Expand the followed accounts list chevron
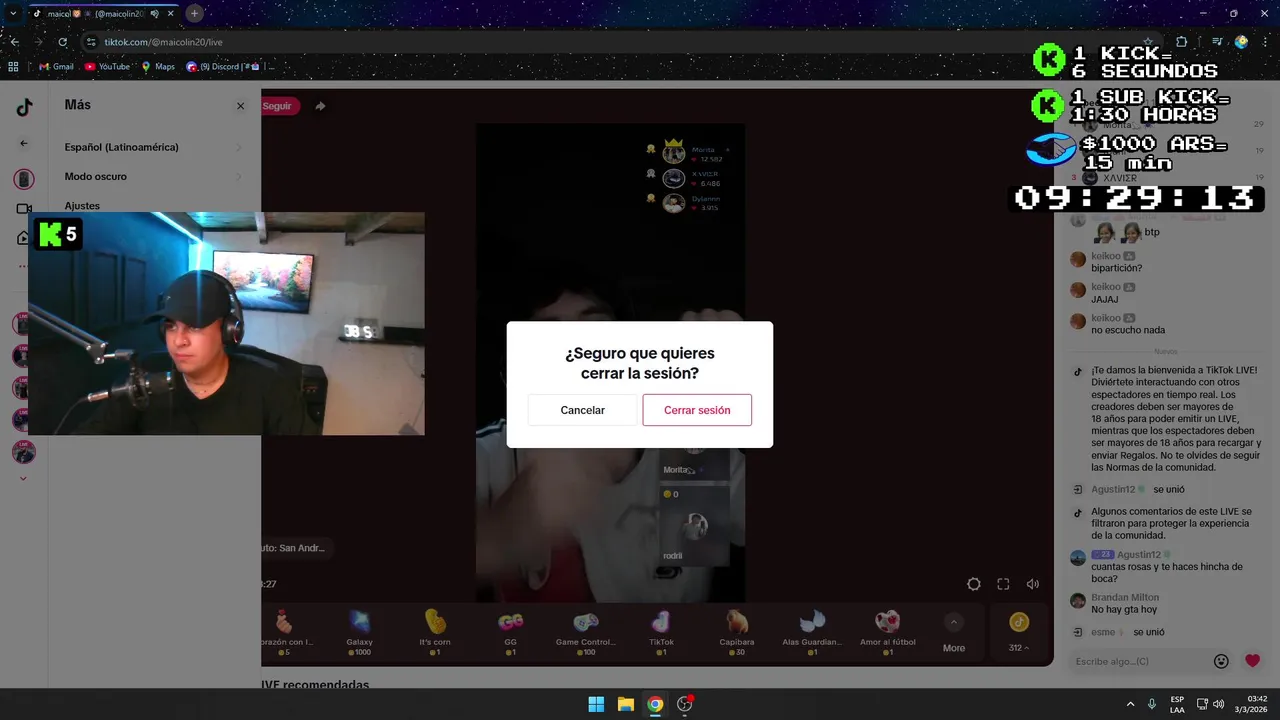Viewport: 1280px width, 720px height. pyautogui.click(x=24, y=478)
